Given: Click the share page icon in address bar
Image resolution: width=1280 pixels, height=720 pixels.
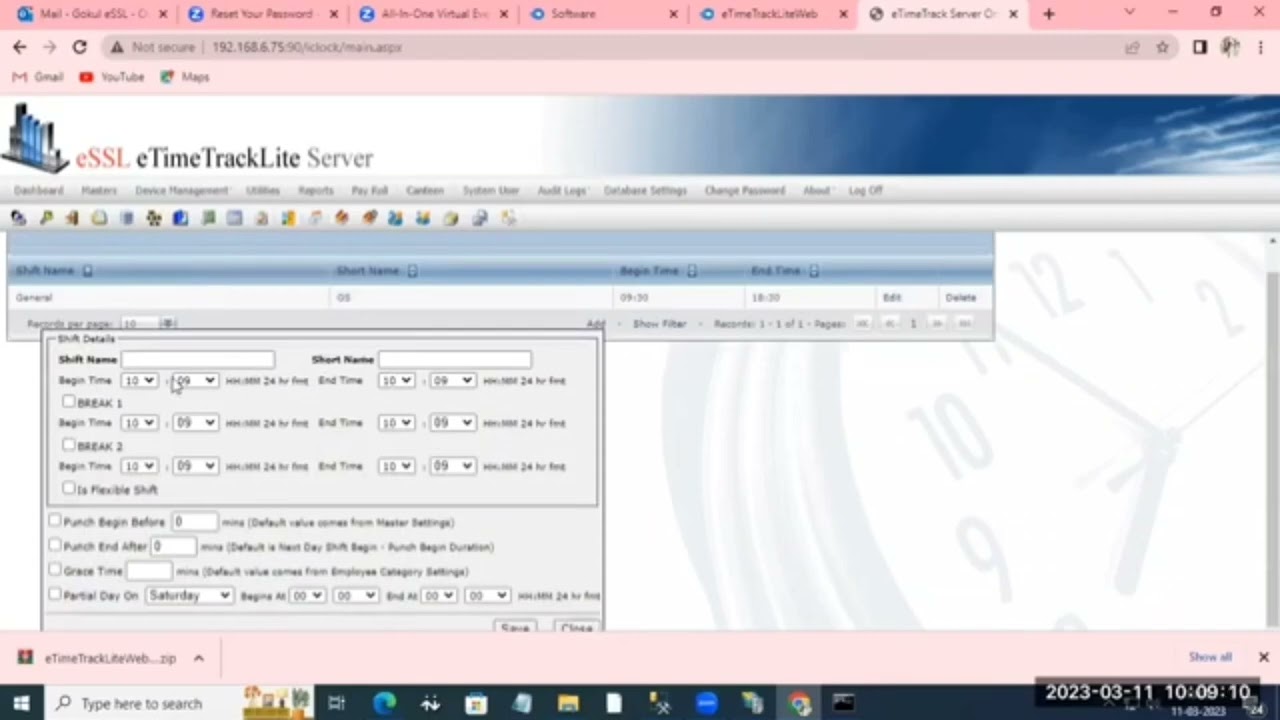Looking at the screenshot, I should pos(1132,47).
